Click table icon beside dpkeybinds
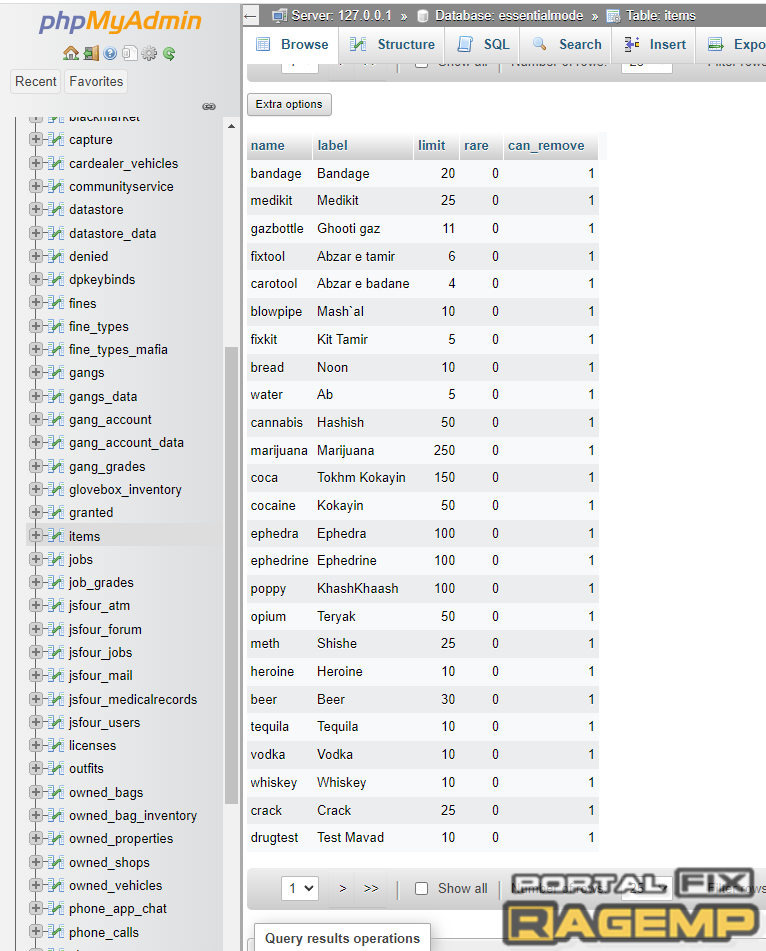Viewport: 766px width, 951px height. pos(56,280)
